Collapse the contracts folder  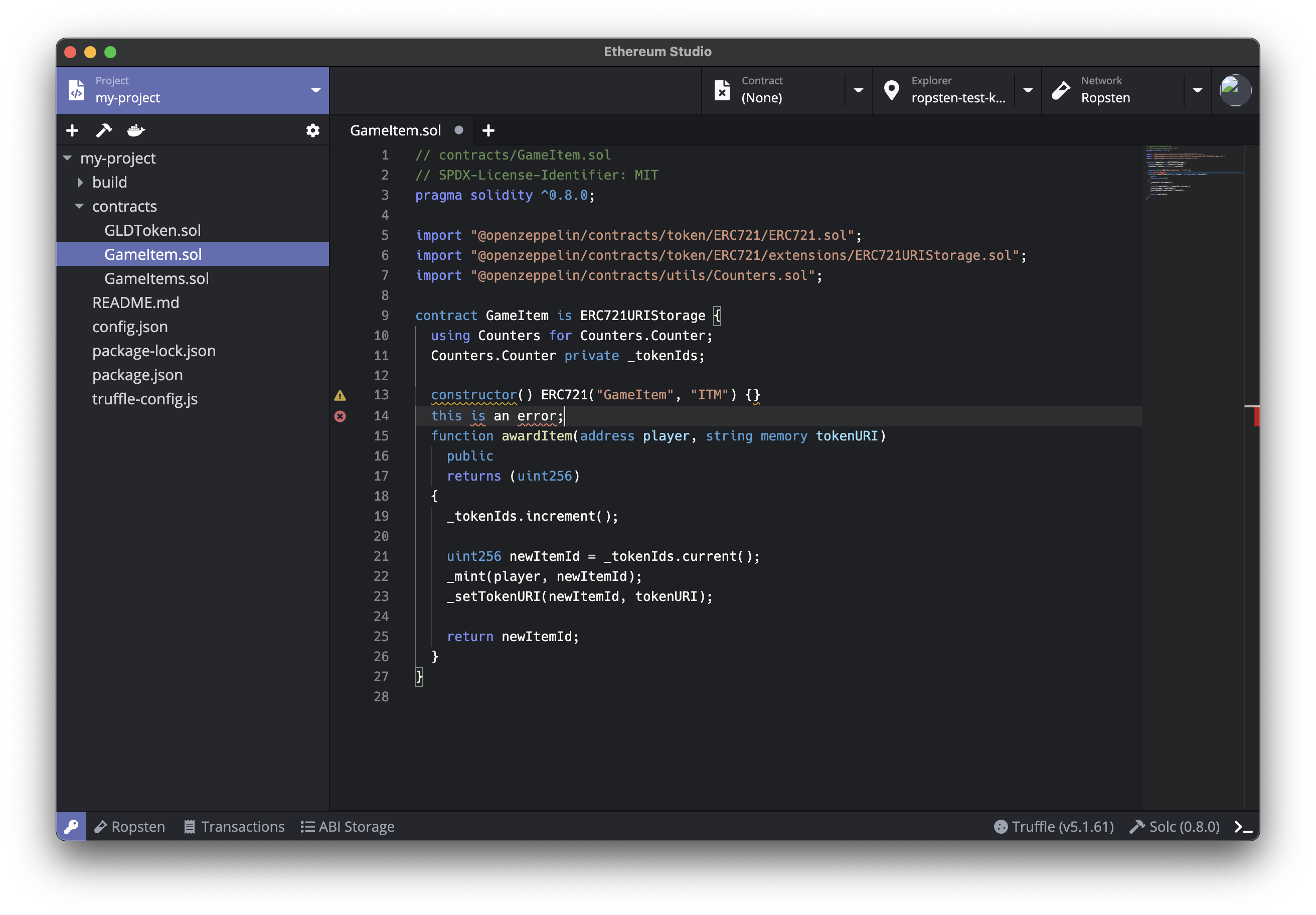tap(80, 206)
